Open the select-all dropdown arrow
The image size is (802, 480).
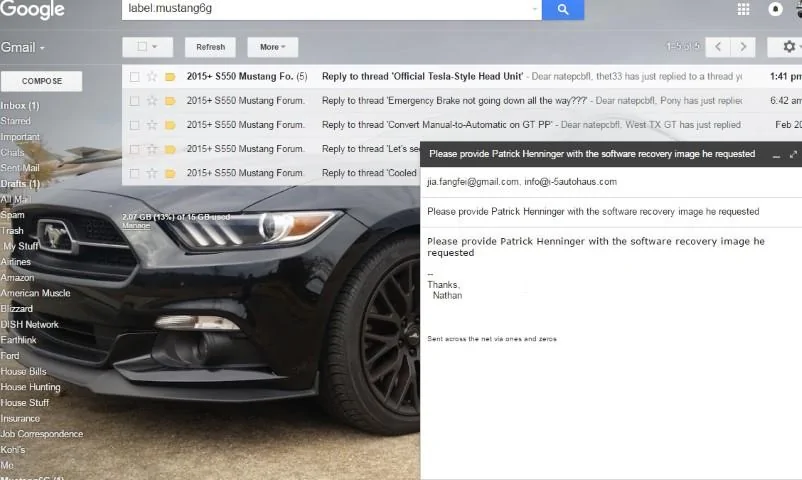click(155, 47)
